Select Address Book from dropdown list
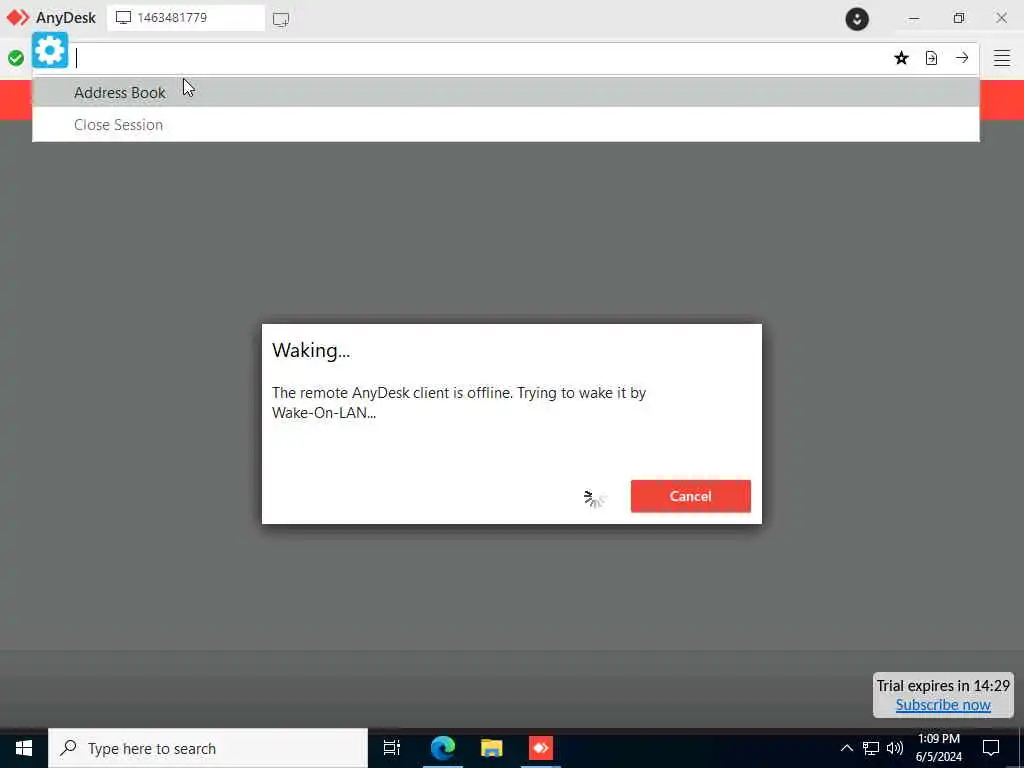This screenshot has height=768, width=1024. (505, 92)
